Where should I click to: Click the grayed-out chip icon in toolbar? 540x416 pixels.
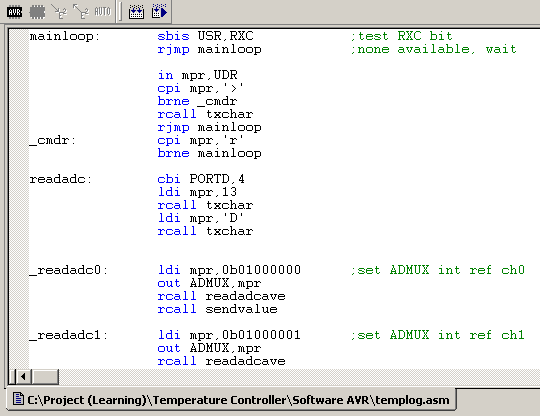pos(37,12)
